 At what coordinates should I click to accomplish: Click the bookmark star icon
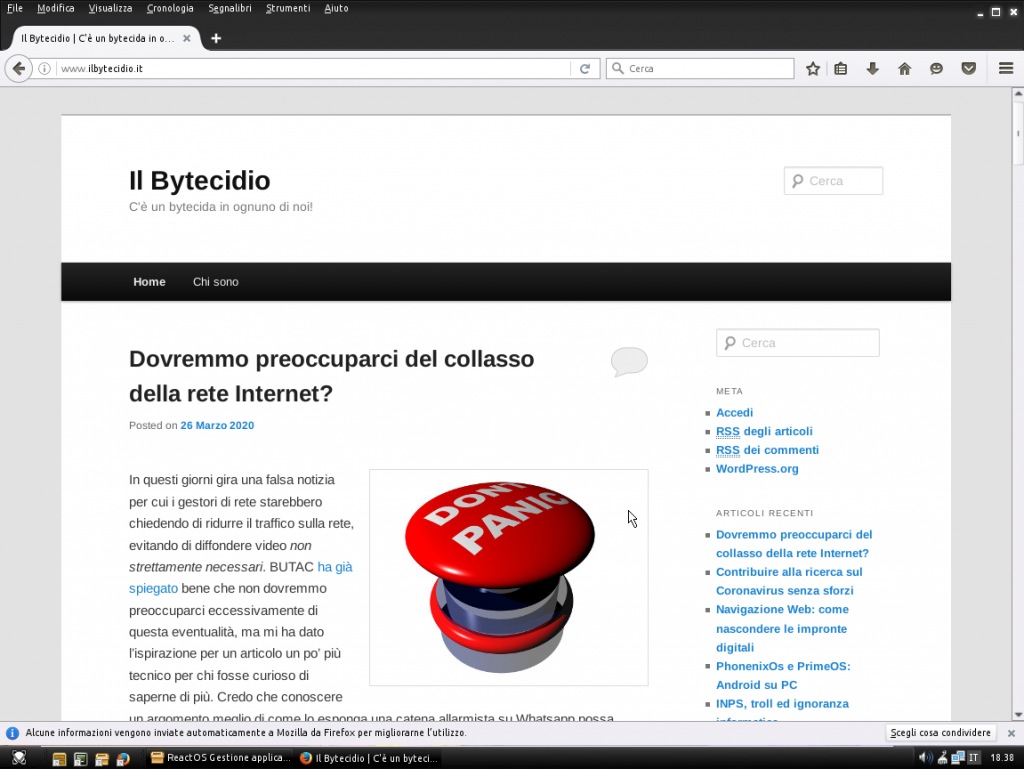813,69
